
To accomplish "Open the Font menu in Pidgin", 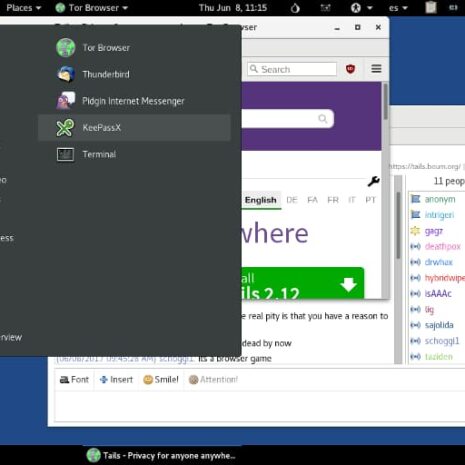I will pyautogui.click(x=74, y=379).
